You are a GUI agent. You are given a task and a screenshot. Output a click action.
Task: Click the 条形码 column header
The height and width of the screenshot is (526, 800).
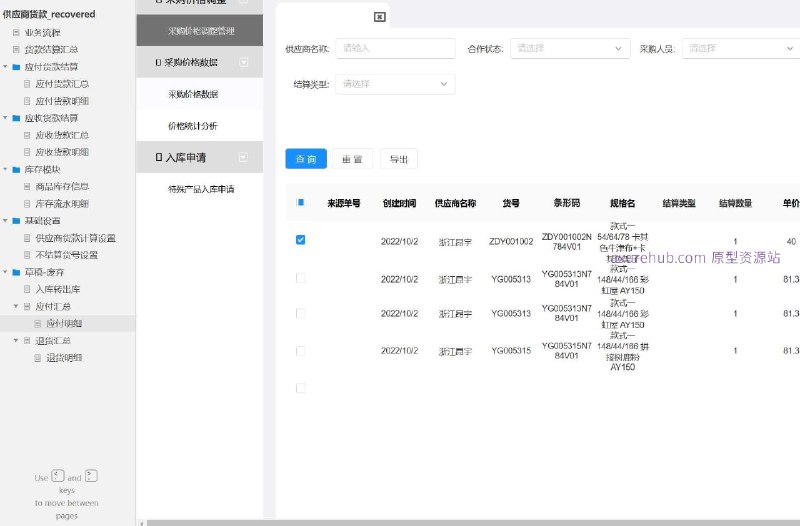coord(567,203)
